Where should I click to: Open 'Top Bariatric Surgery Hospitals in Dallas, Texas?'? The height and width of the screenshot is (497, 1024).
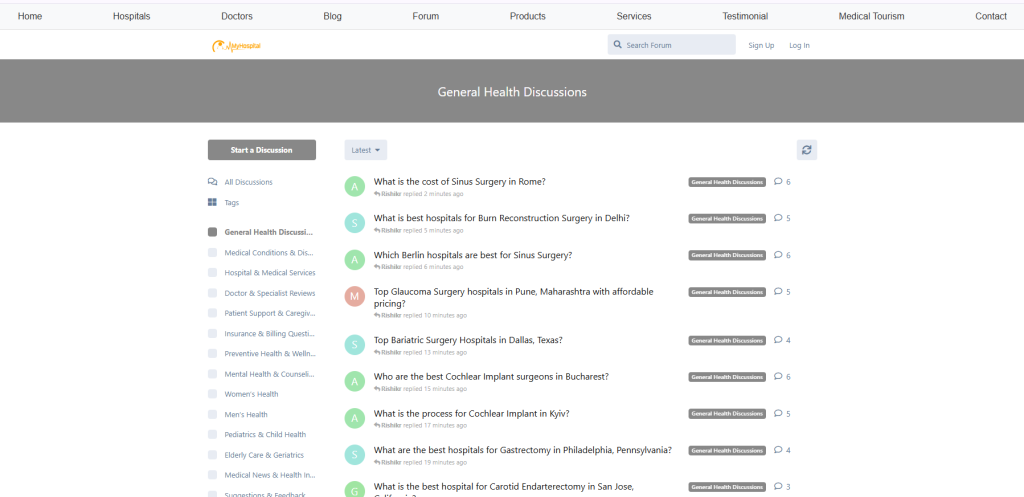pyautogui.click(x=468, y=340)
